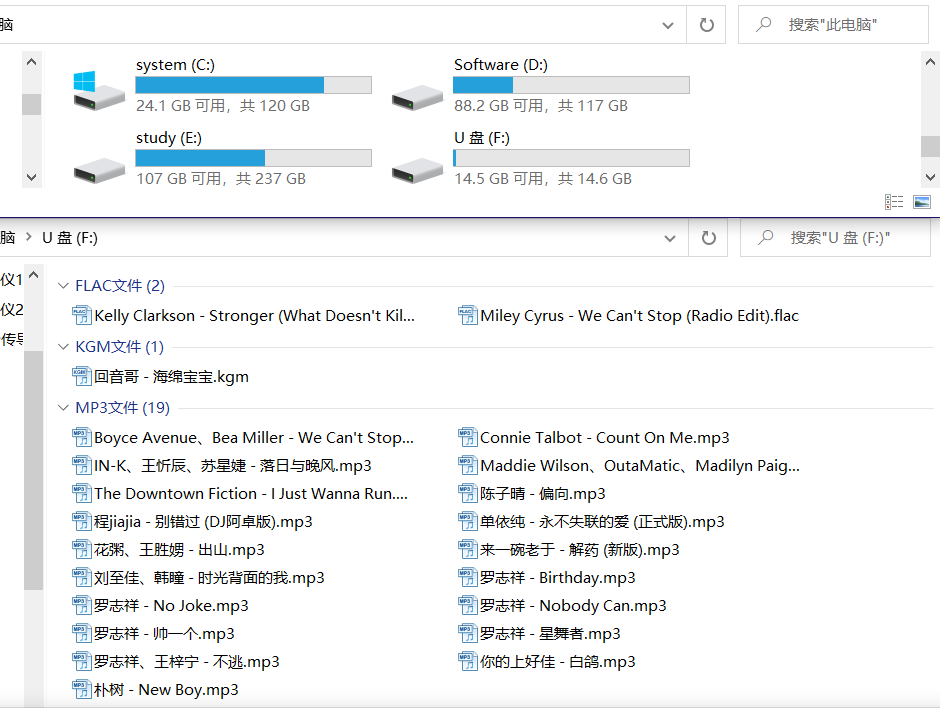This screenshot has width=940, height=708.
Task: Select file name "罗志祥 - 帅一个.mp3"
Action: 164,634
